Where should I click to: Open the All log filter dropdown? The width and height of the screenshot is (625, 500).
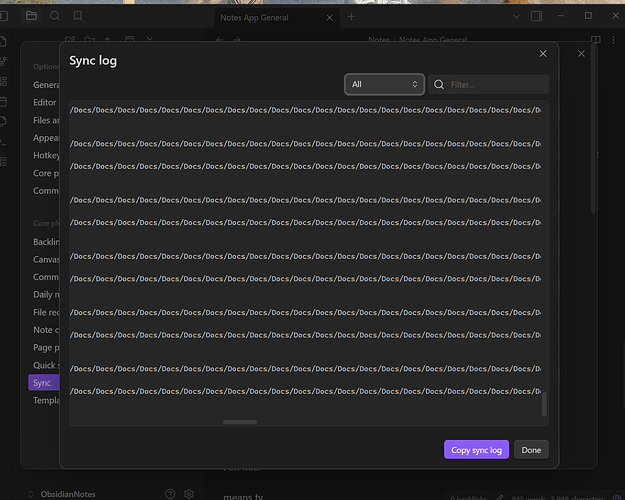tap(384, 85)
